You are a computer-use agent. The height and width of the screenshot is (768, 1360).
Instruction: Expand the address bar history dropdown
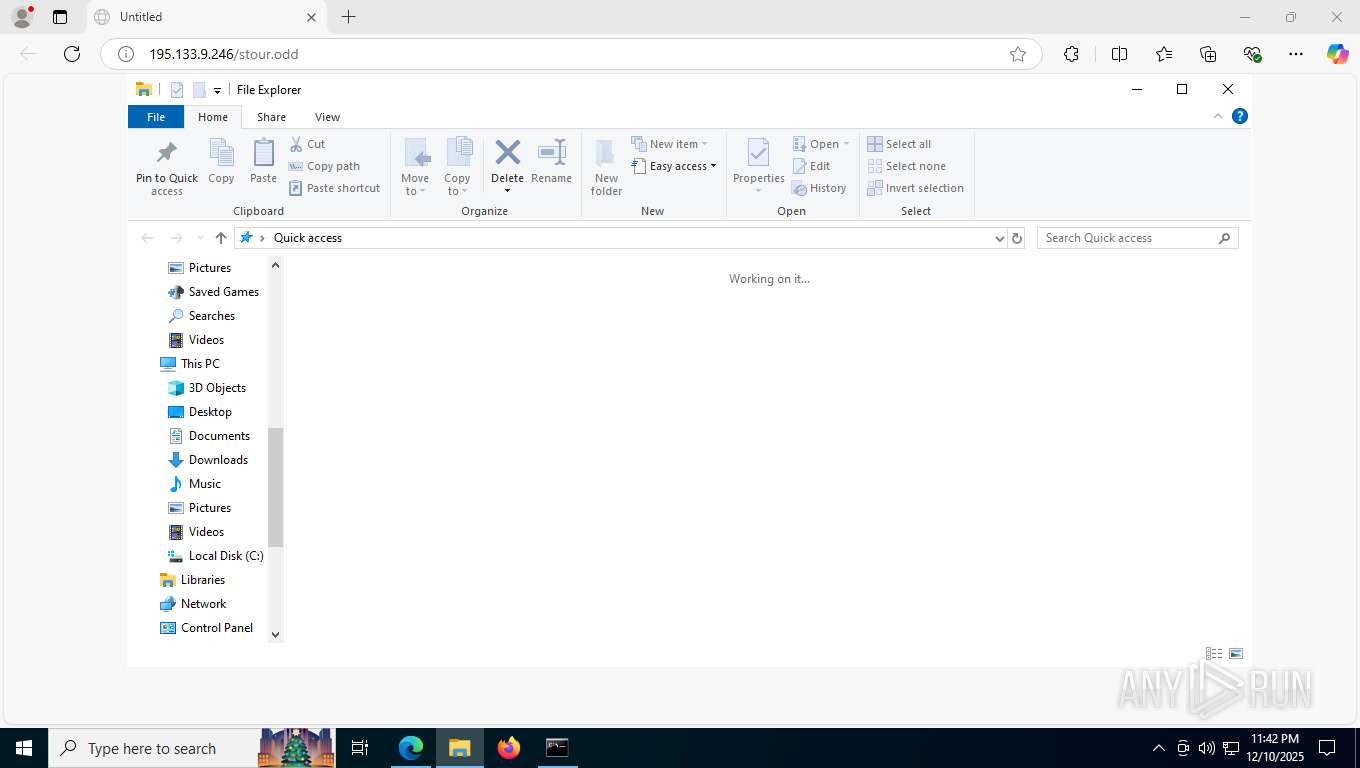(999, 238)
